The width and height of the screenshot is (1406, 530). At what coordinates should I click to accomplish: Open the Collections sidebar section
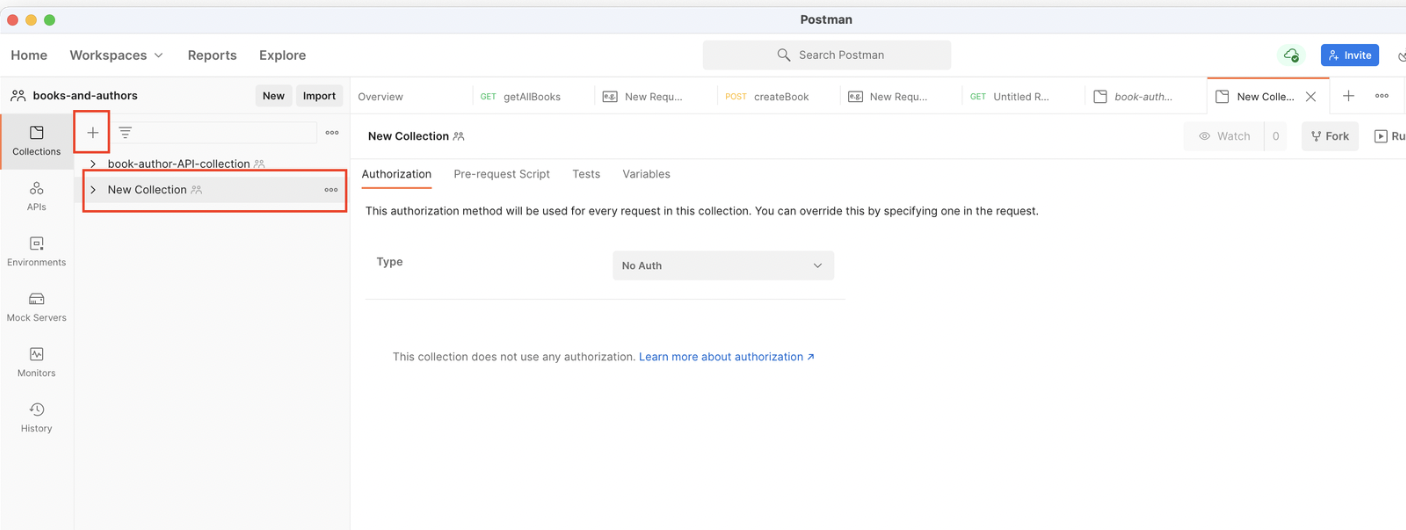(x=37, y=141)
